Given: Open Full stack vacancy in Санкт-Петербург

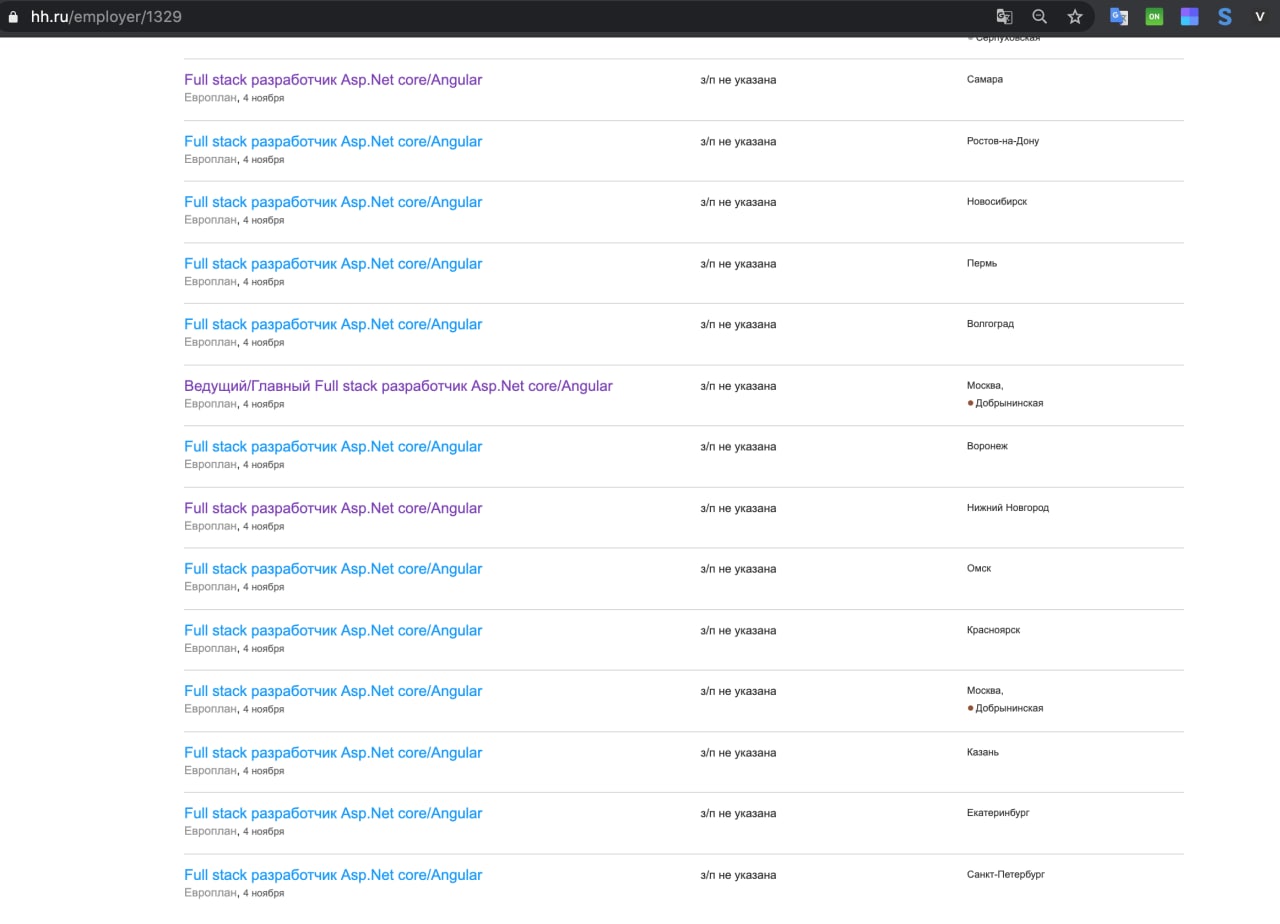Looking at the screenshot, I should 333,875.
